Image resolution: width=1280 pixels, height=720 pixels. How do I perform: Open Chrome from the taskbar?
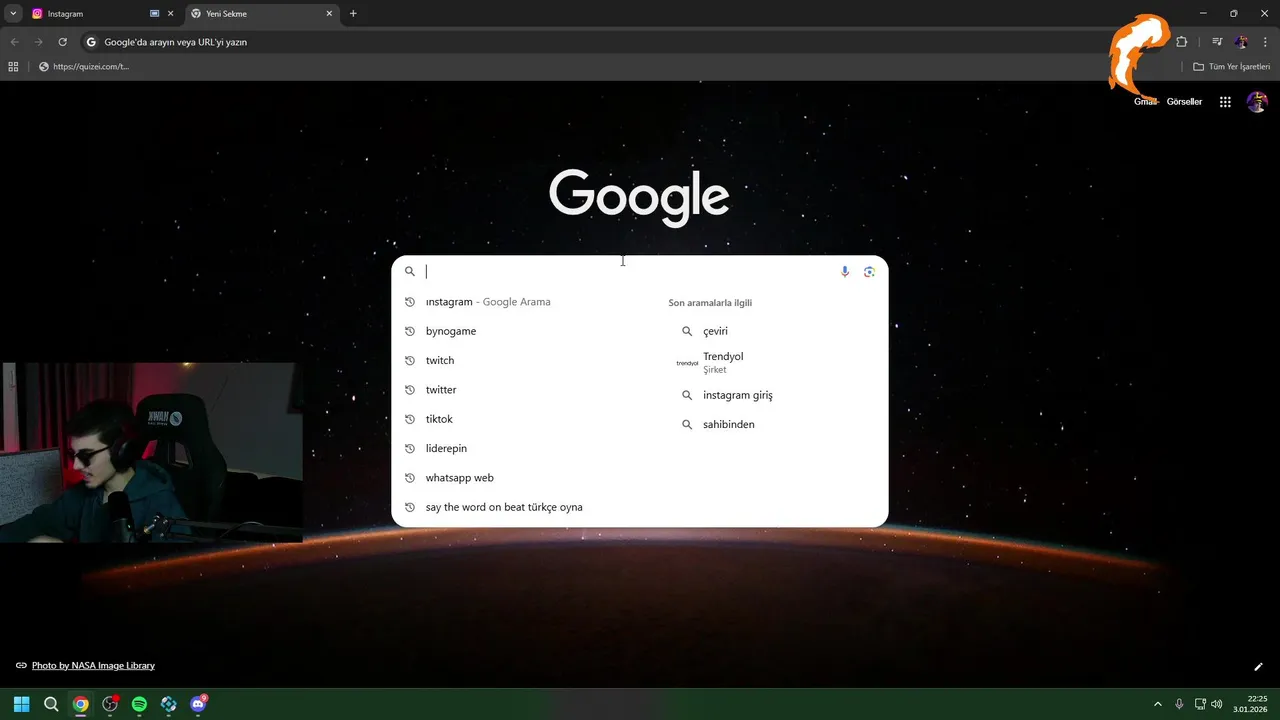point(80,704)
